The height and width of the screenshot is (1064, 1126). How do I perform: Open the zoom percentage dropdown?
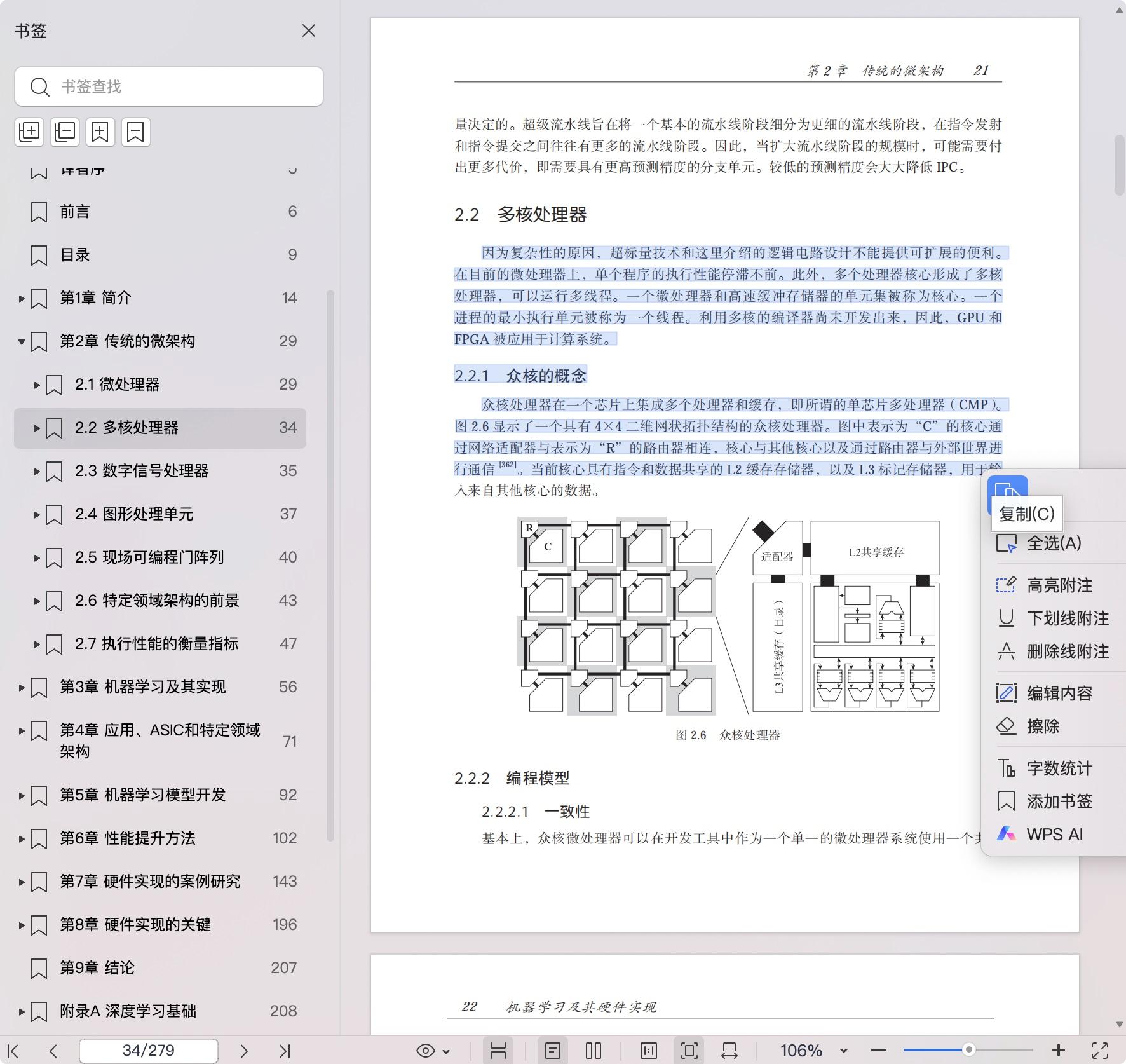coord(844,1051)
